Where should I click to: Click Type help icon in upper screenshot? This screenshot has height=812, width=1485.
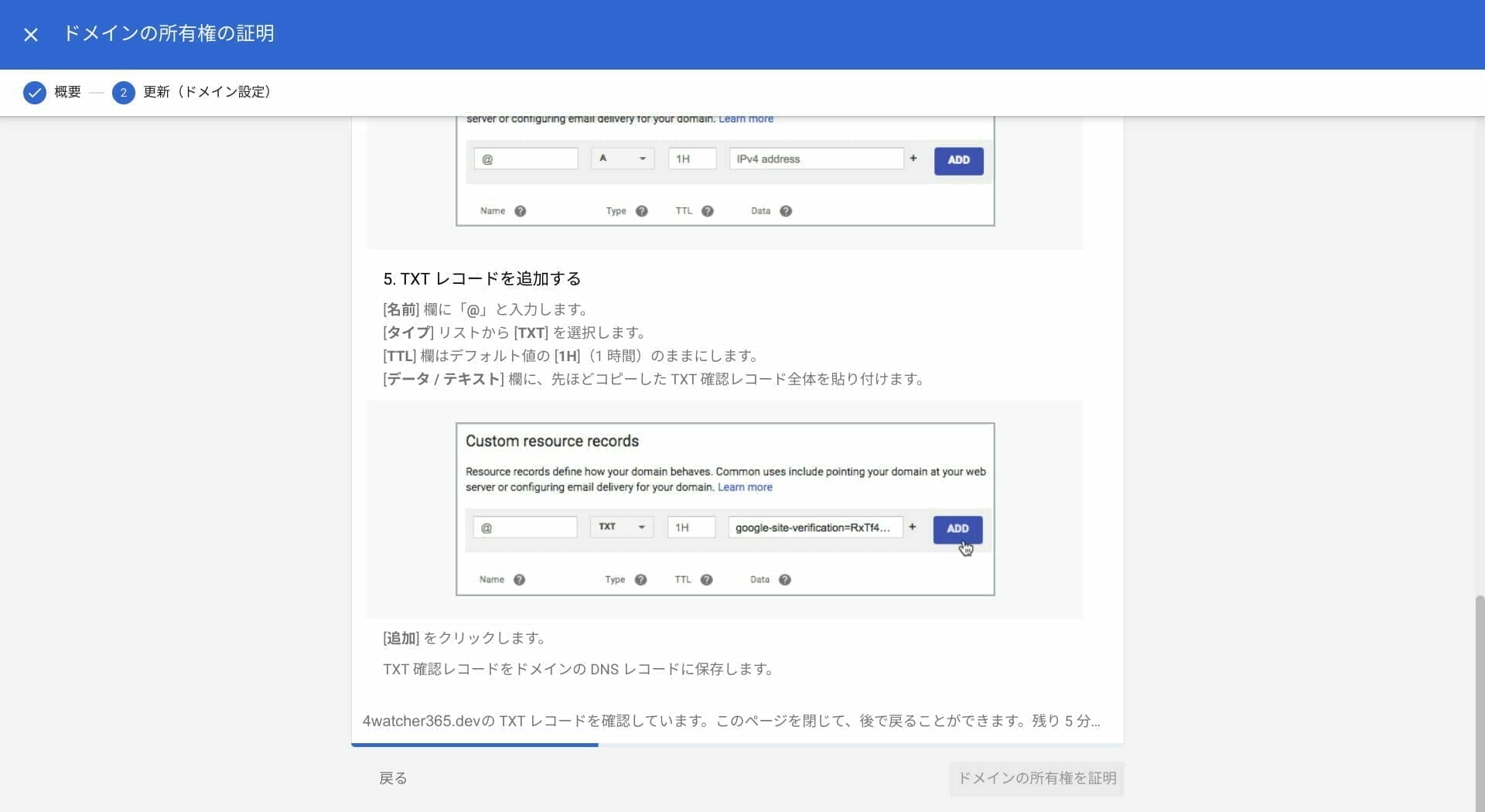click(641, 211)
